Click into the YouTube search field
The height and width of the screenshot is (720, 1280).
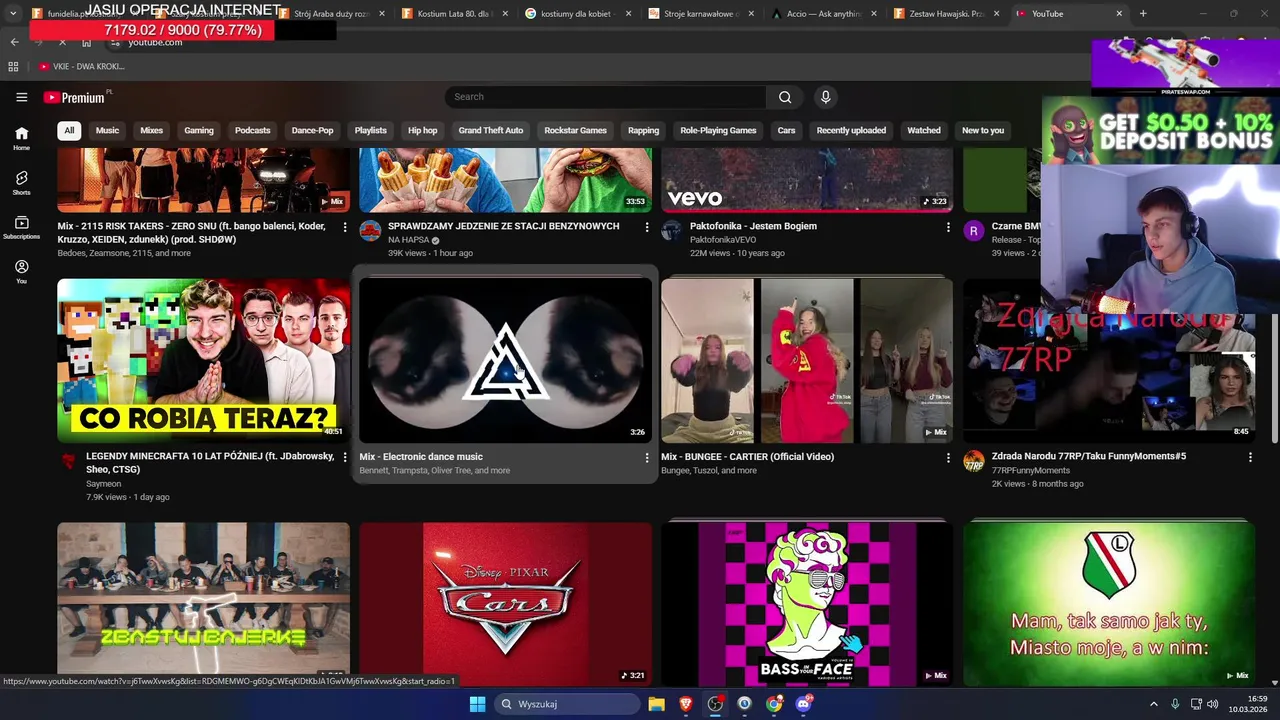tap(605, 97)
